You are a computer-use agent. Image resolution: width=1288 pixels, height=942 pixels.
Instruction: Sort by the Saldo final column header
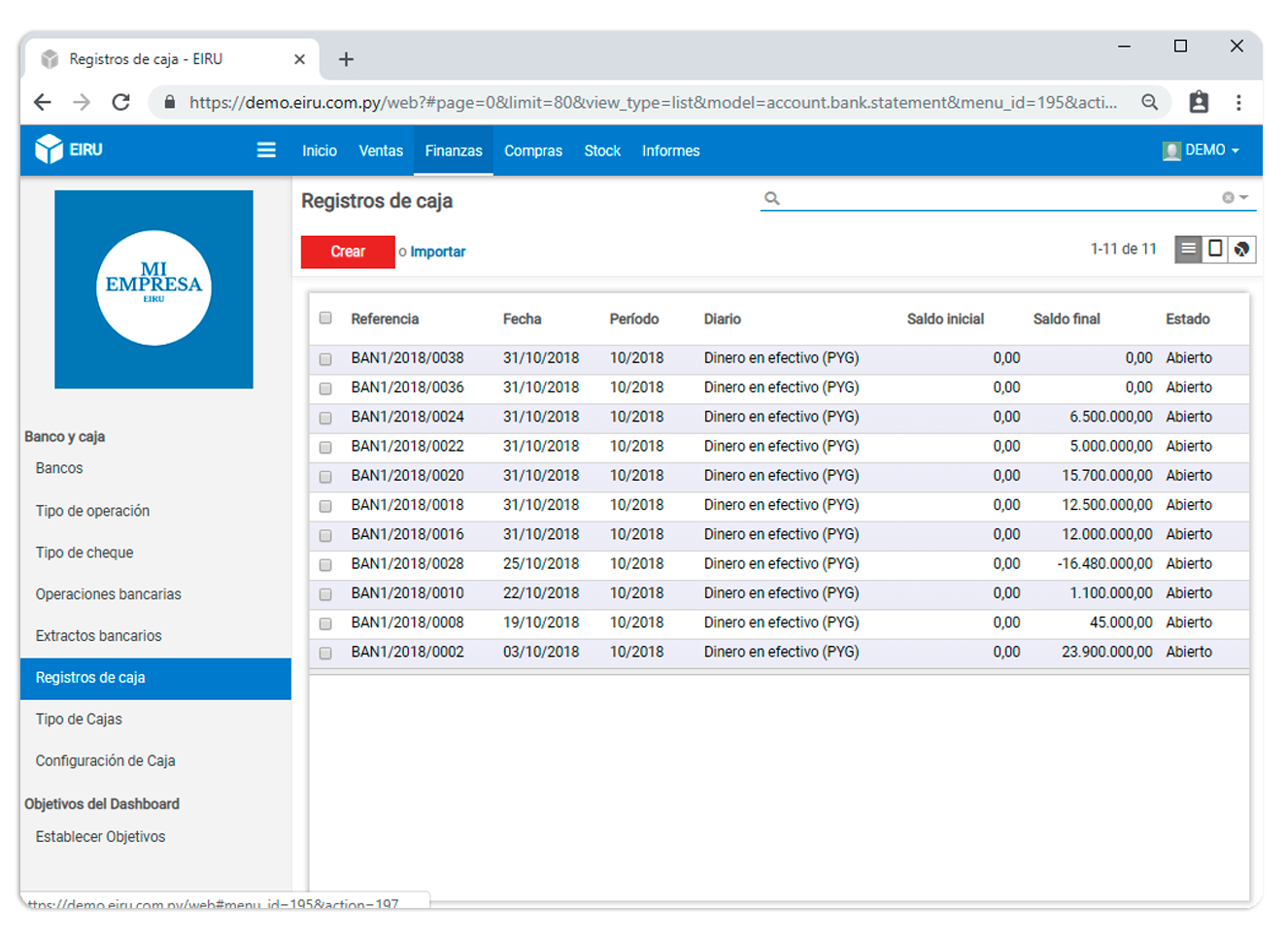(1067, 319)
